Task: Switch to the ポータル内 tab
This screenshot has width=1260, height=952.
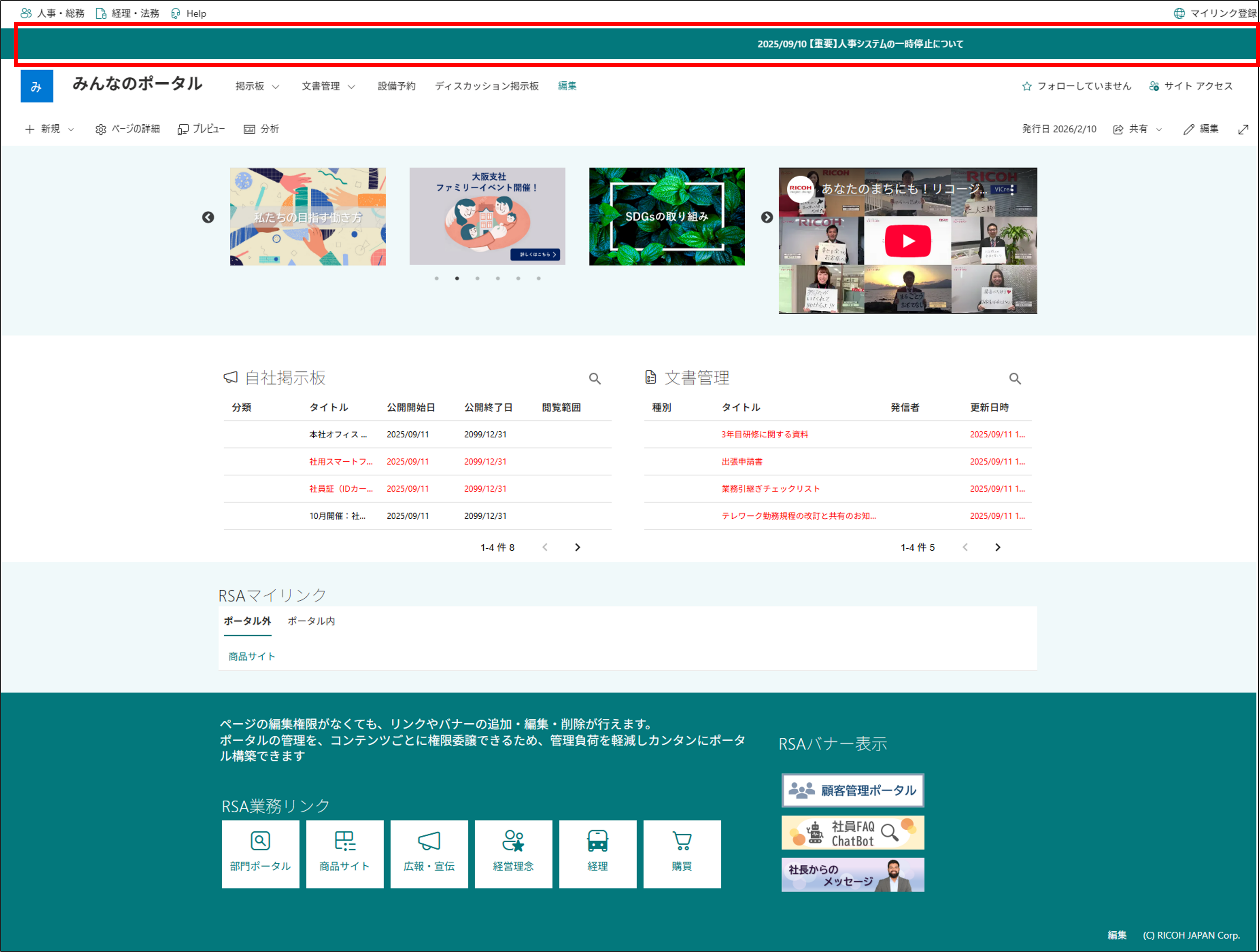Action: 311,621
